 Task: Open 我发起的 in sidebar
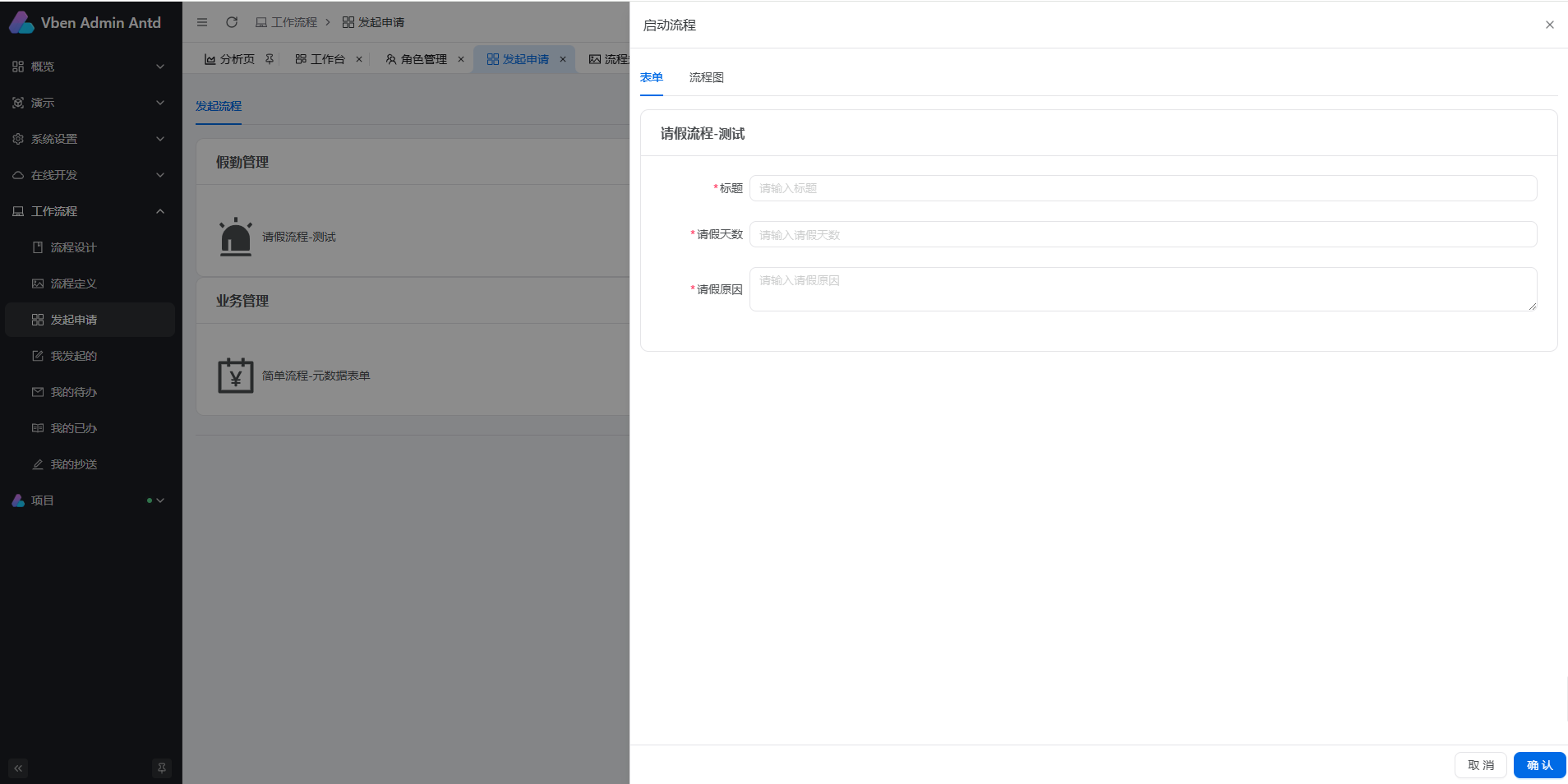tap(90, 356)
